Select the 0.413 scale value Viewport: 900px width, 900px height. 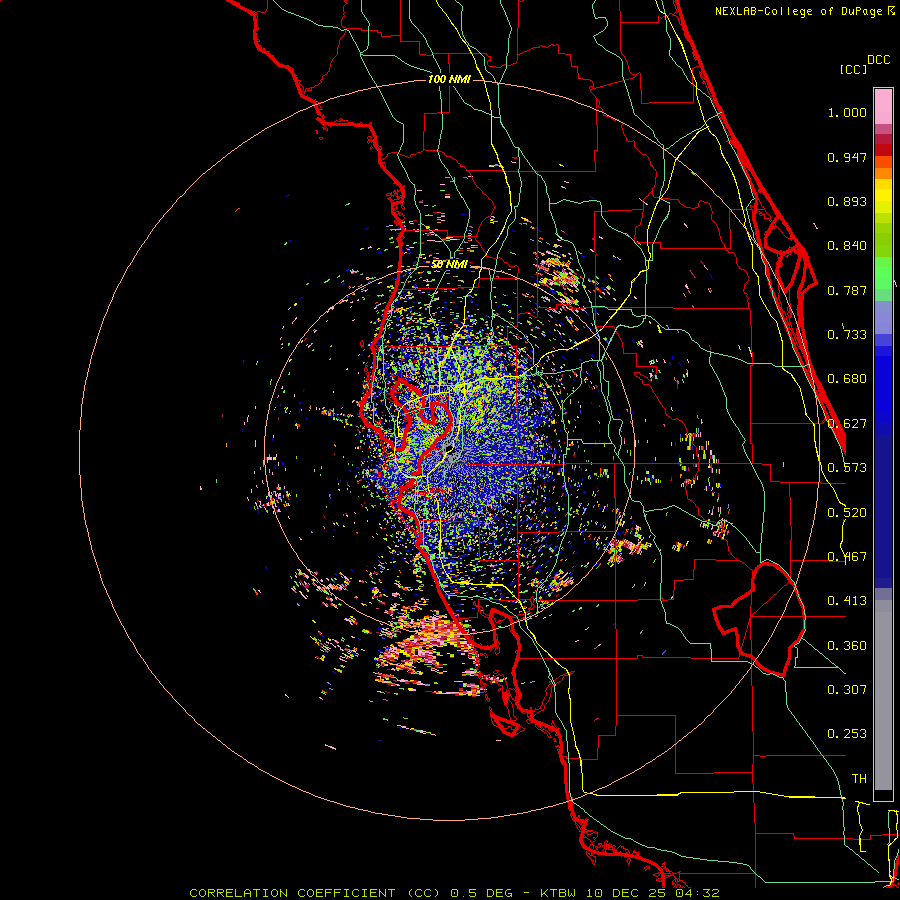(x=847, y=601)
